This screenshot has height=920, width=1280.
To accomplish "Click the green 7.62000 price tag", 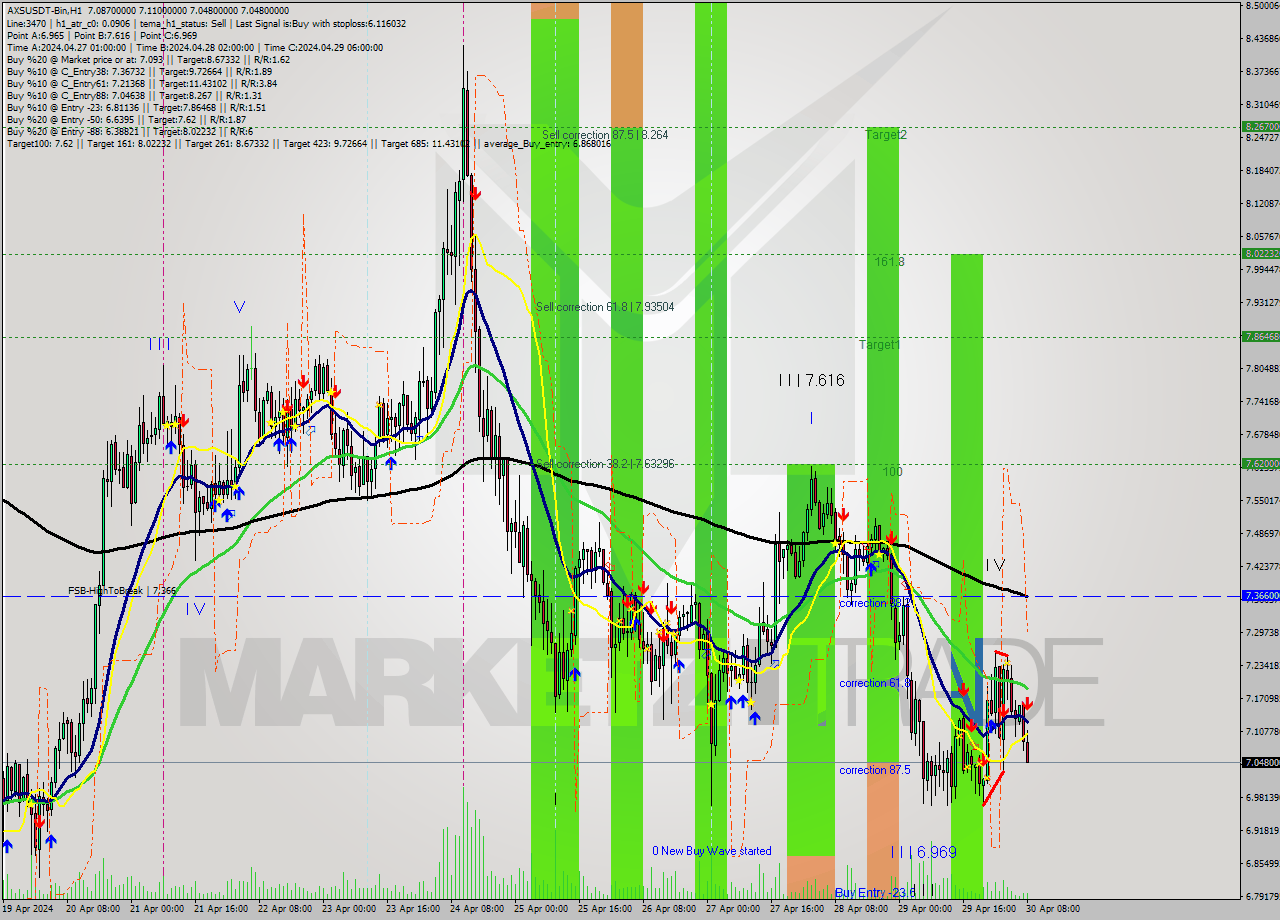I will click(x=1260, y=464).
